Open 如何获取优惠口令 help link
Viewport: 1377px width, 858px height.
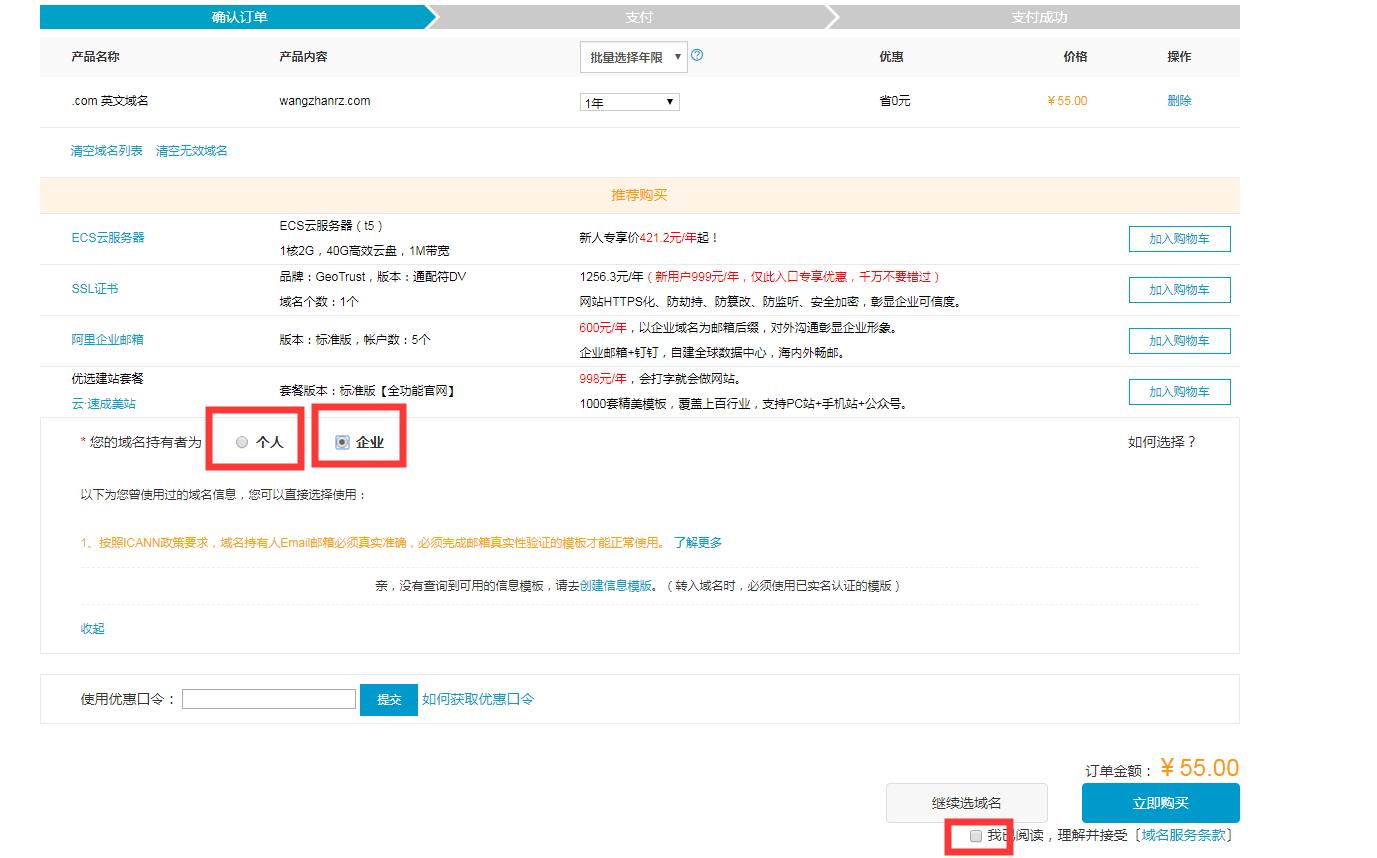[477, 699]
